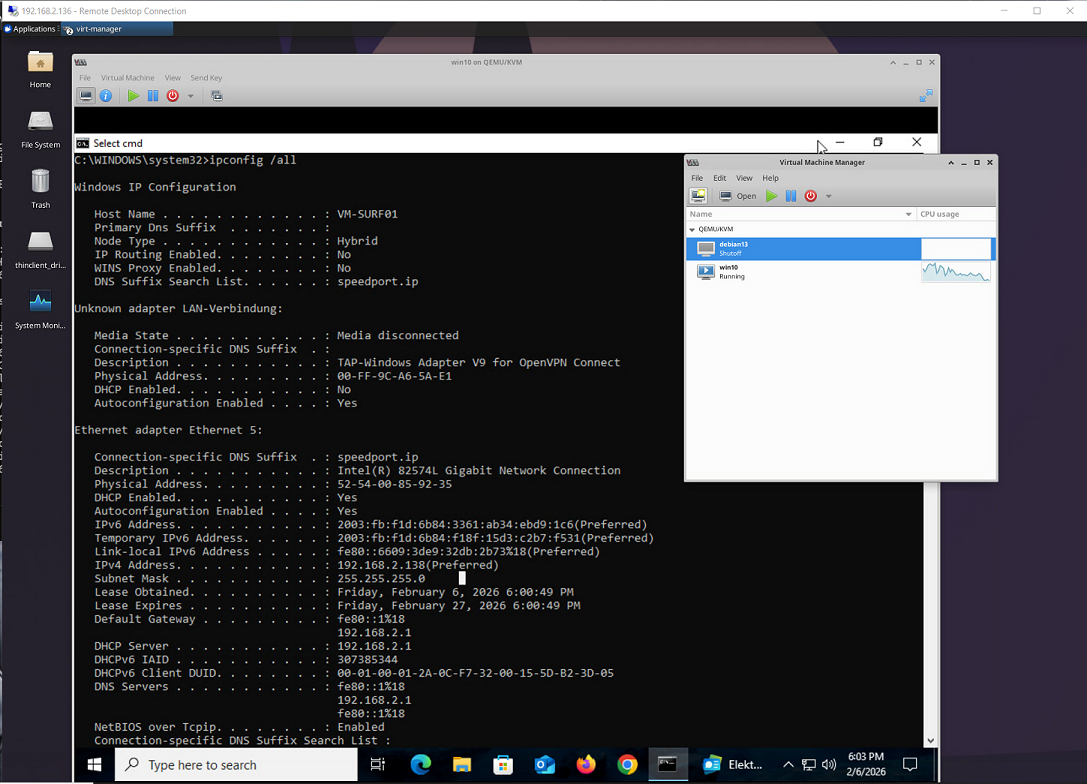Click the green play icon in Virtual Machine Manager
The image size is (1087, 784).
point(771,196)
